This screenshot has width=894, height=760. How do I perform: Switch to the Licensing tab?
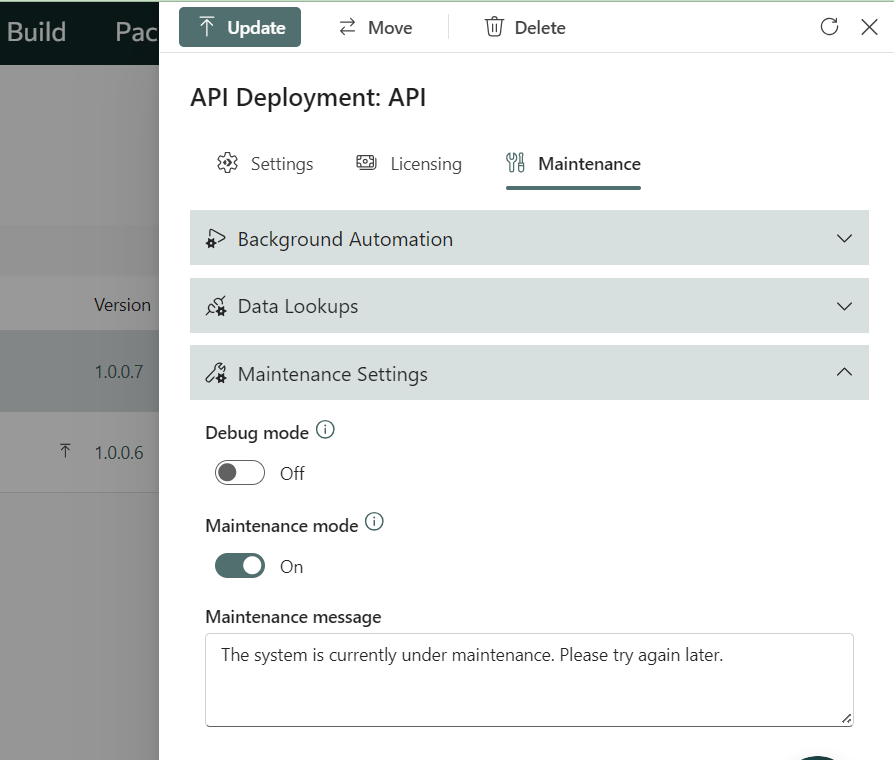pos(409,164)
